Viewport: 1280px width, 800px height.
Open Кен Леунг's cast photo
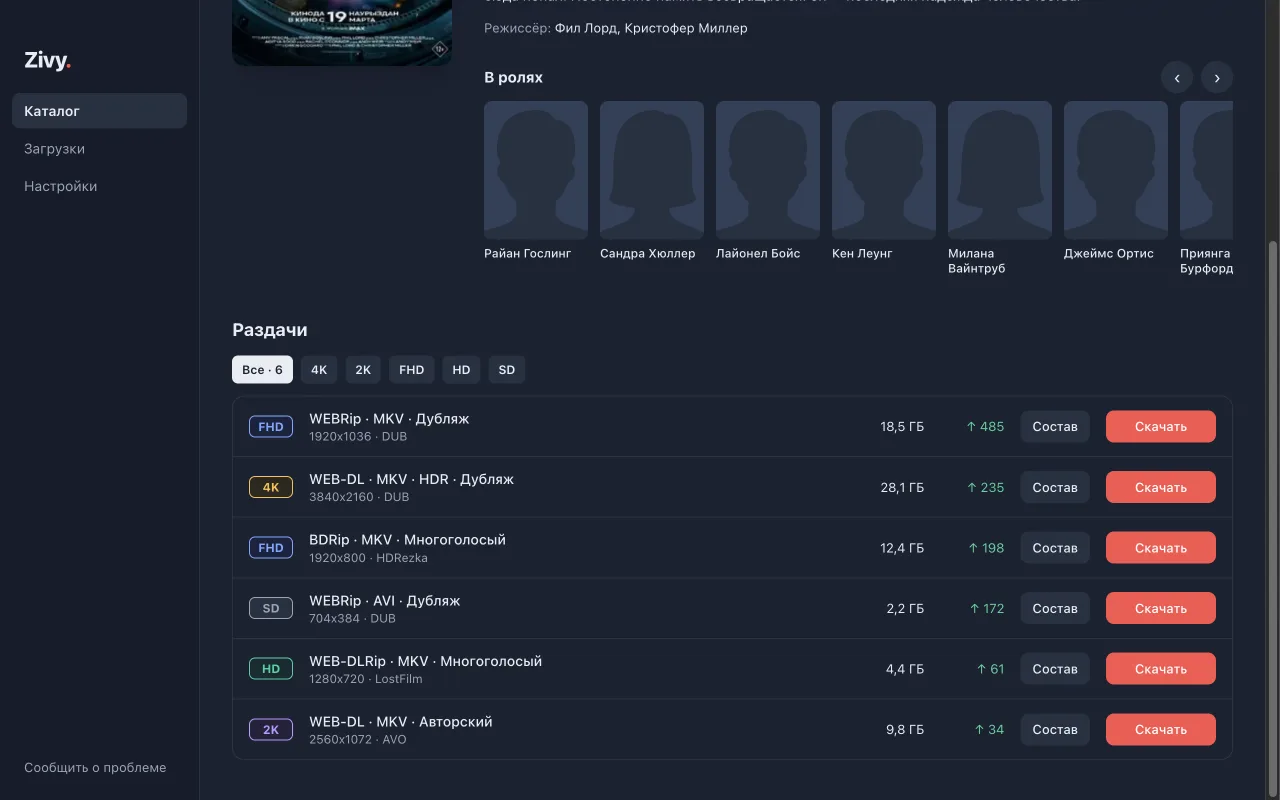(x=884, y=170)
